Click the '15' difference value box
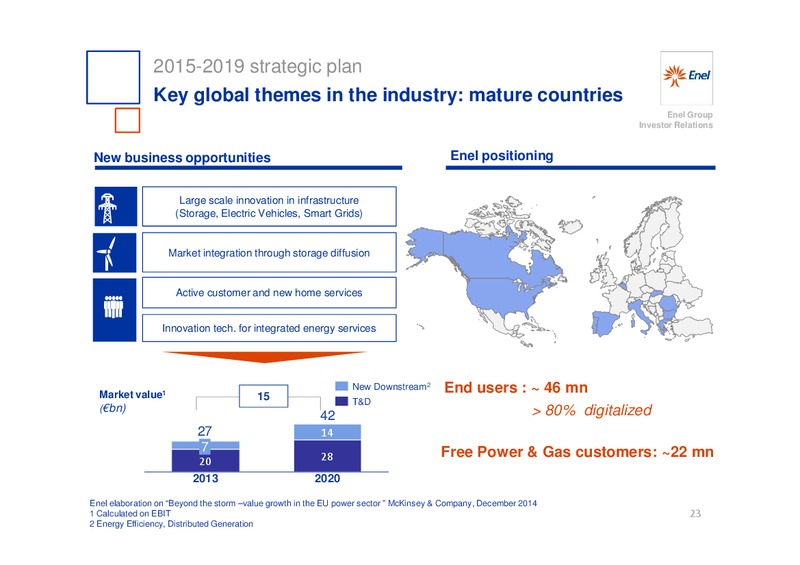The width and height of the screenshot is (800, 565). click(x=263, y=396)
